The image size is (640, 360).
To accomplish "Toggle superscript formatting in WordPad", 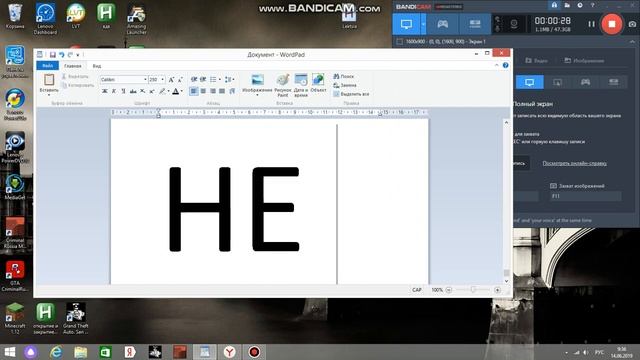I will [152, 91].
